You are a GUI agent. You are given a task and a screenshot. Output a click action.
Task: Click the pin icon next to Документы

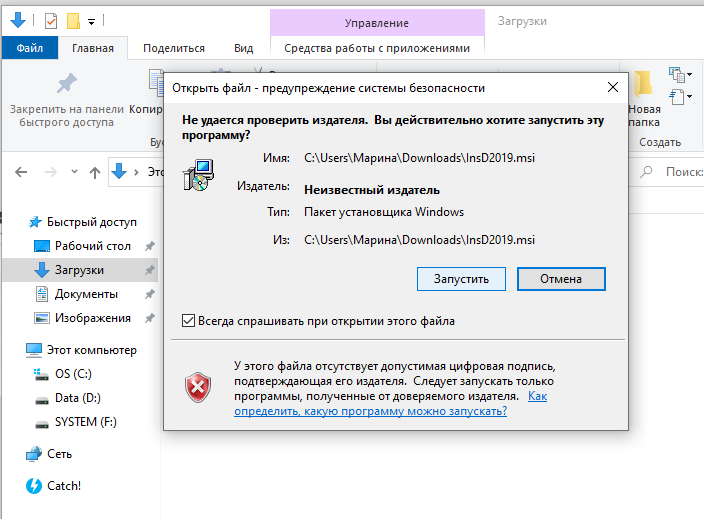[150, 294]
